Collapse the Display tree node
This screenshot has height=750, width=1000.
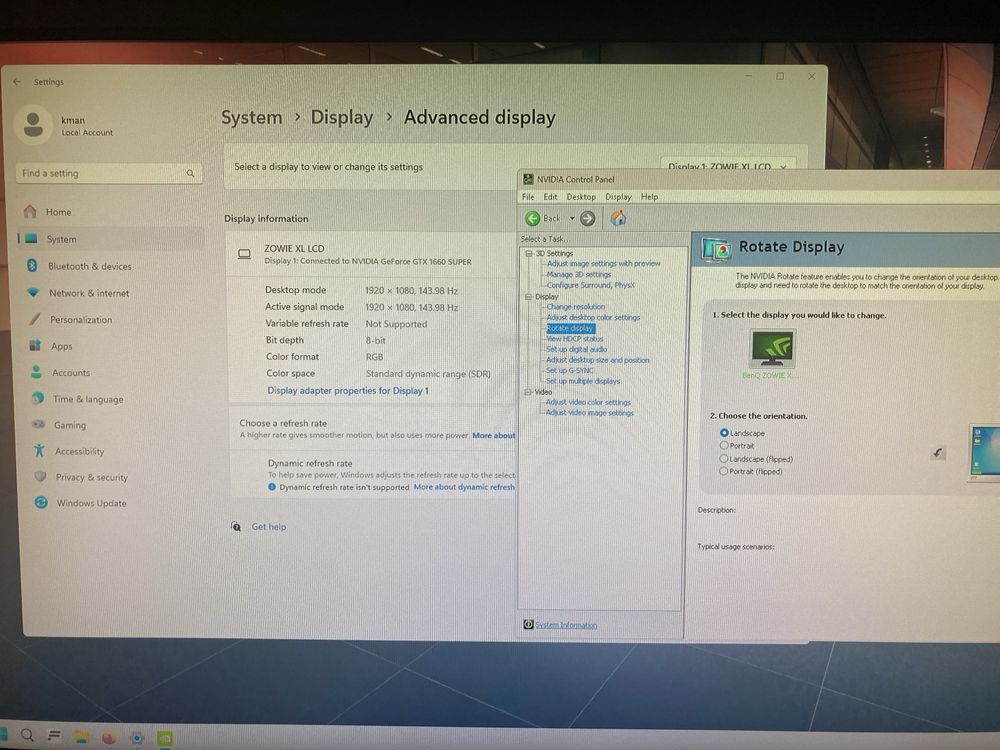(528, 297)
